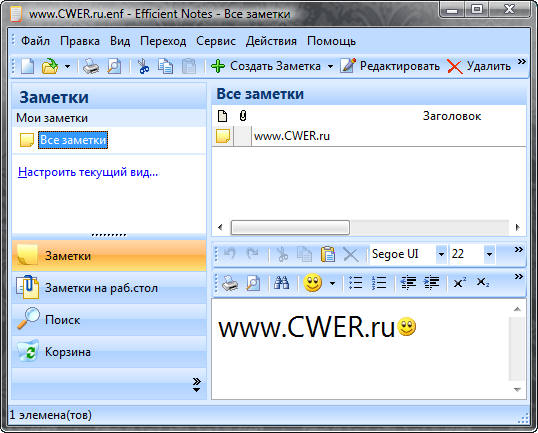Open the Файл menu
Screen dimensions: 538x433
click(35, 41)
